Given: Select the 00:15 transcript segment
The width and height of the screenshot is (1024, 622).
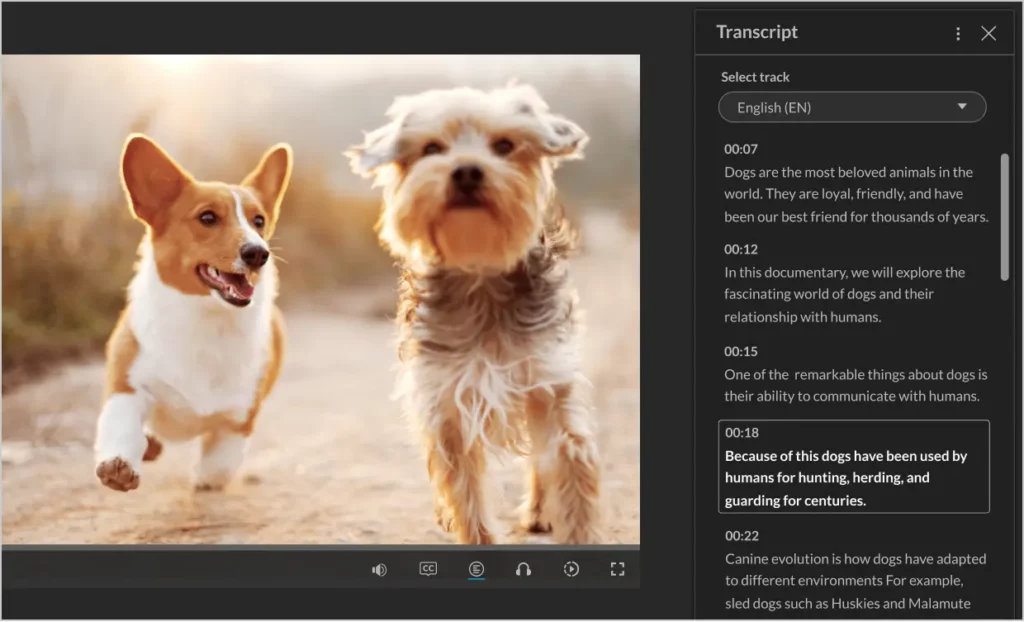Looking at the screenshot, I should point(740,352).
